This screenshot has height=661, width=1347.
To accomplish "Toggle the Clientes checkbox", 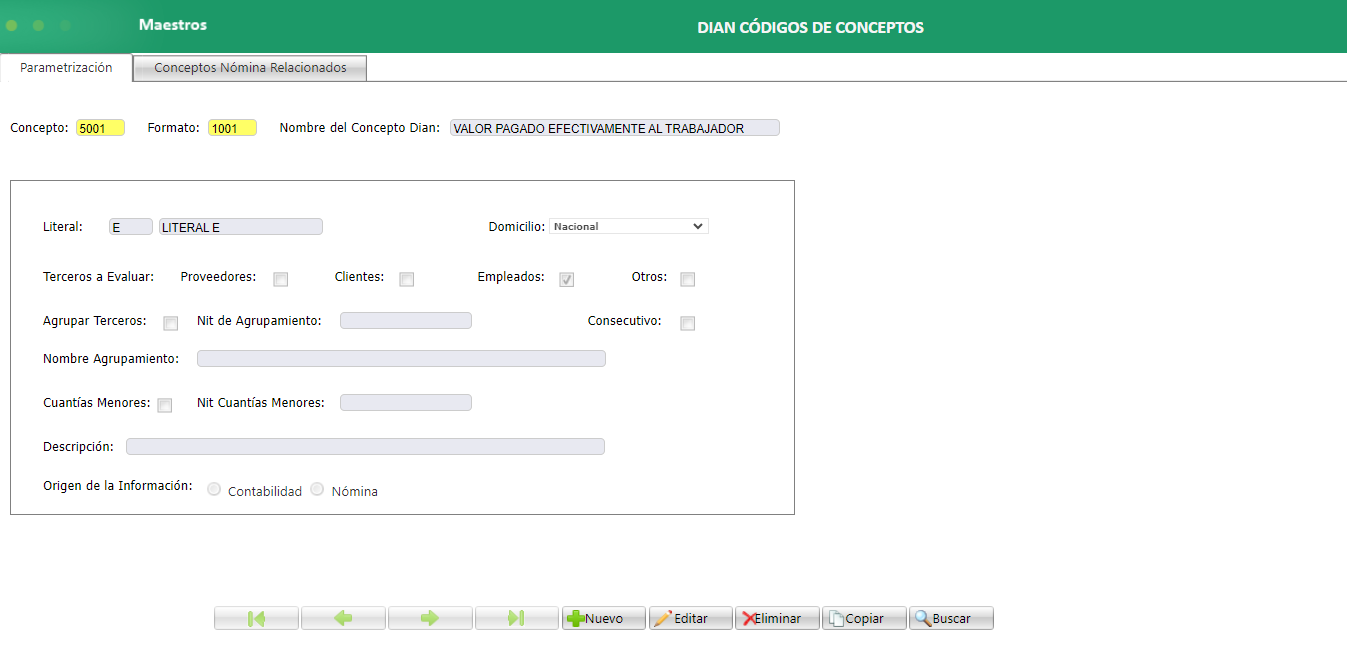I will (x=407, y=279).
